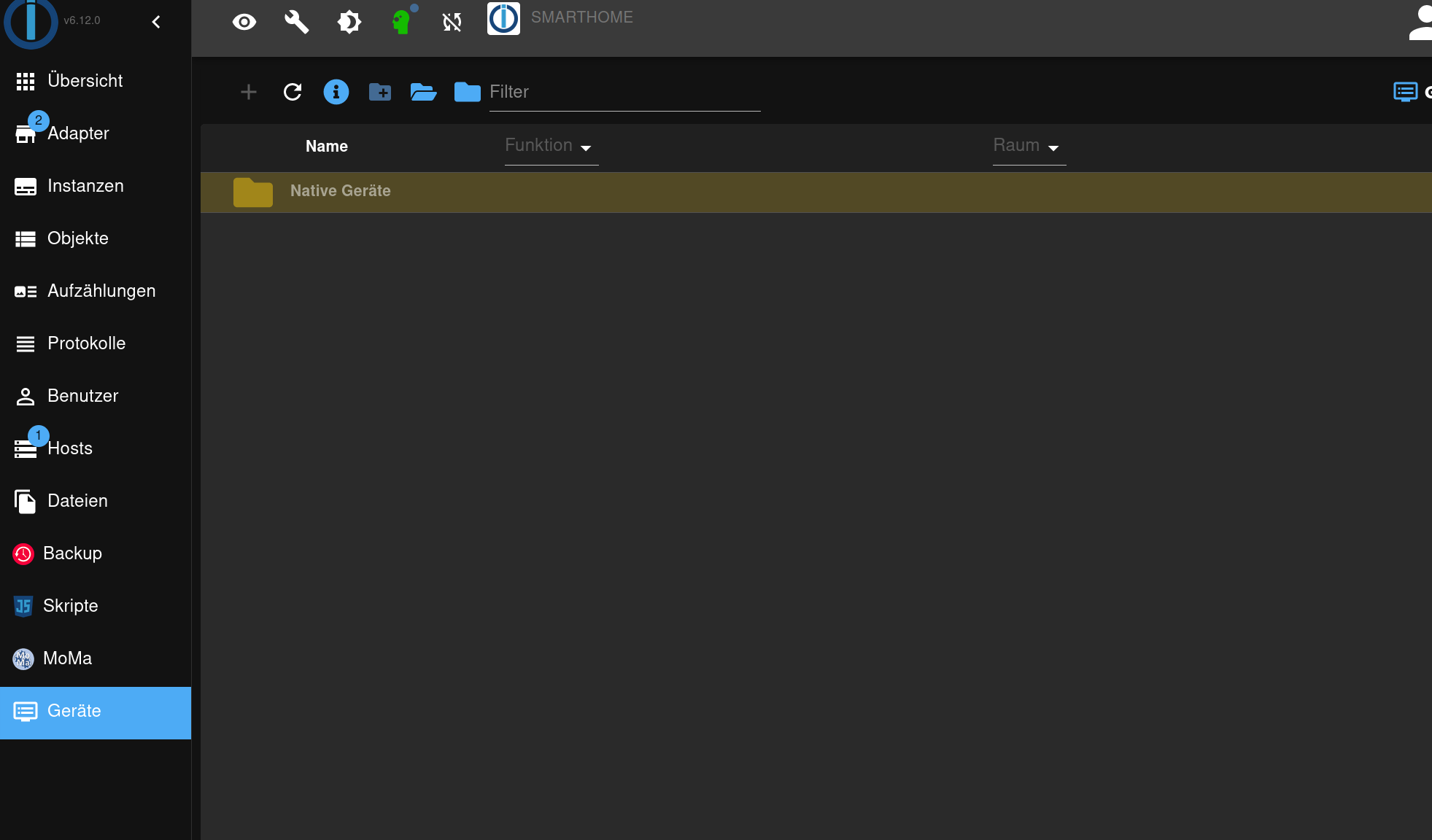Open the Backup section
The height and width of the screenshot is (840, 1432).
point(72,553)
